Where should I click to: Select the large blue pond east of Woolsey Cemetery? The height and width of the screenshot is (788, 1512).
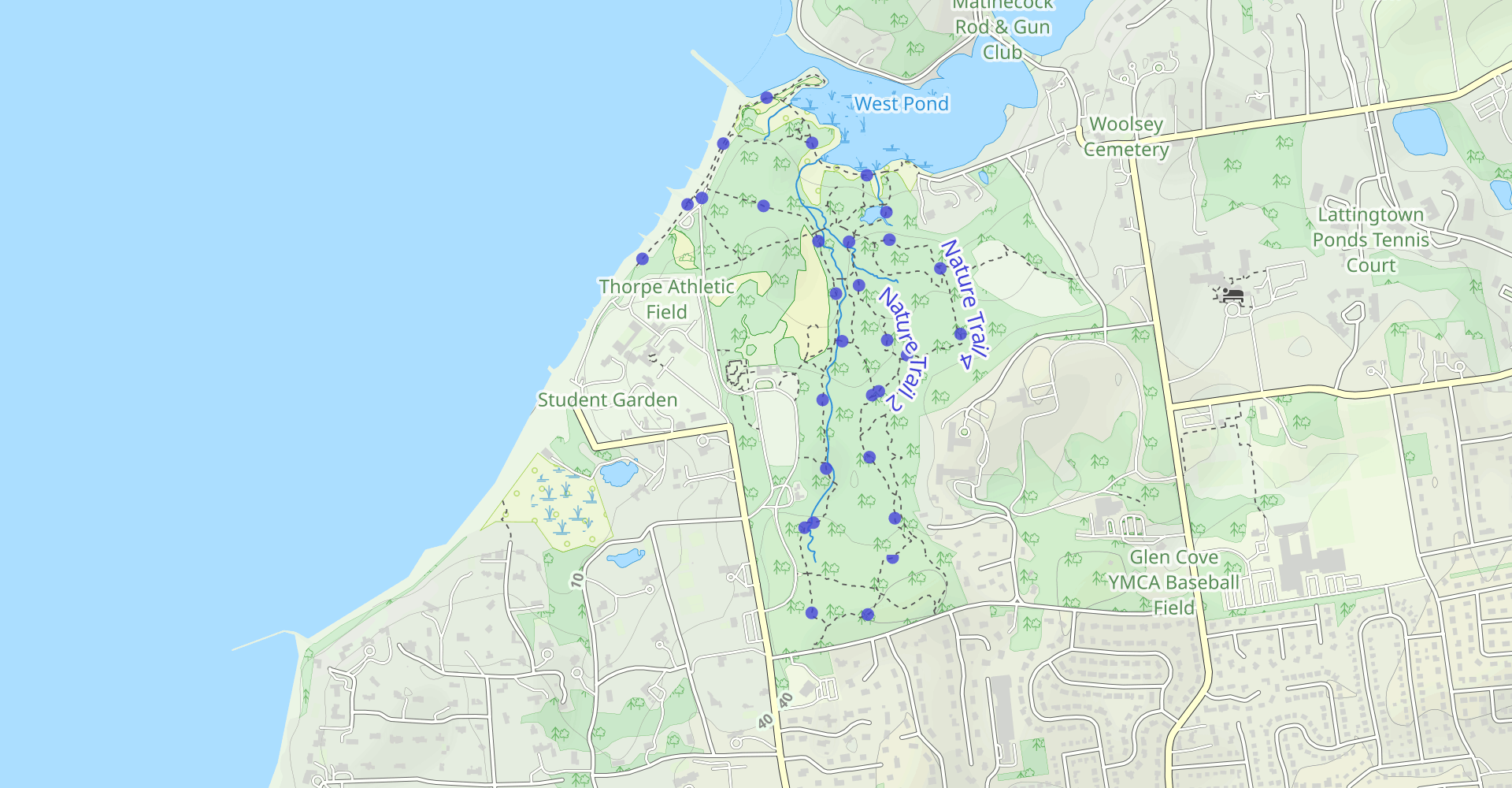(x=1419, y=132)
